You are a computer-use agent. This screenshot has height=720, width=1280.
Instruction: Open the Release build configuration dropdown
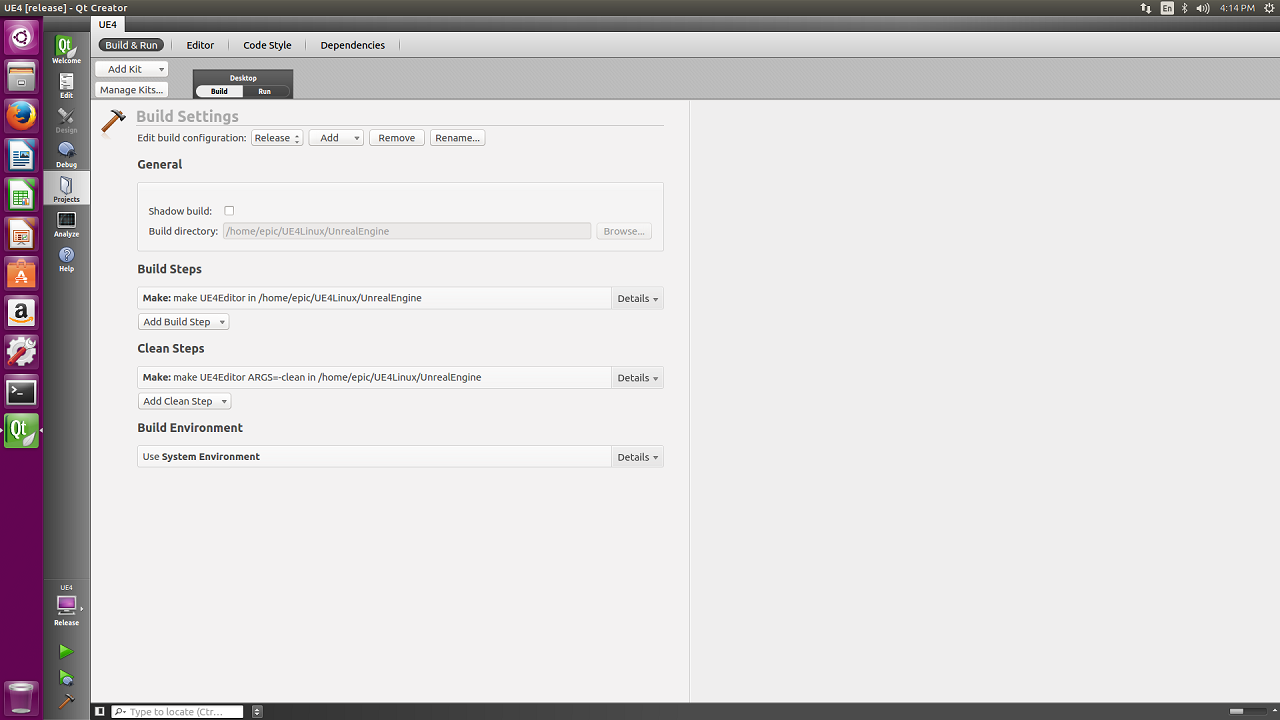coord(277,138)
